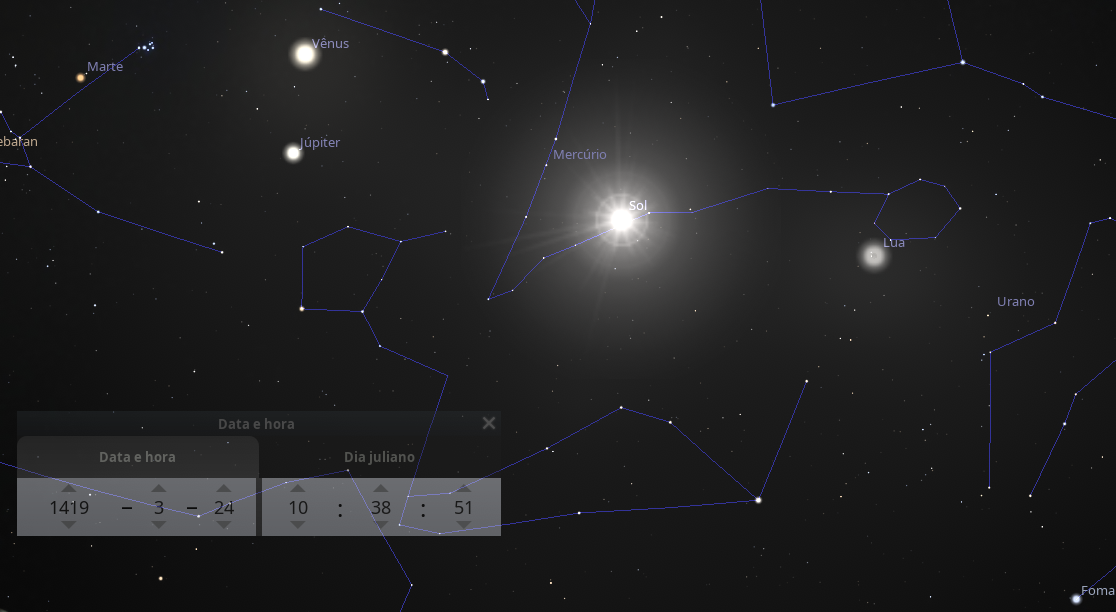Switch to the Dia juliano tab
The height and width of the screenshot is (612, 1116).
(x=379, y=457)
